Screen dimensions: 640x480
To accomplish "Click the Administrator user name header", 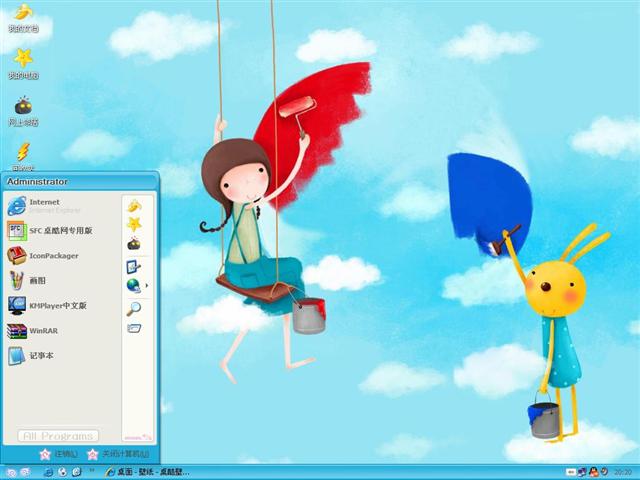I will [37, 182].
